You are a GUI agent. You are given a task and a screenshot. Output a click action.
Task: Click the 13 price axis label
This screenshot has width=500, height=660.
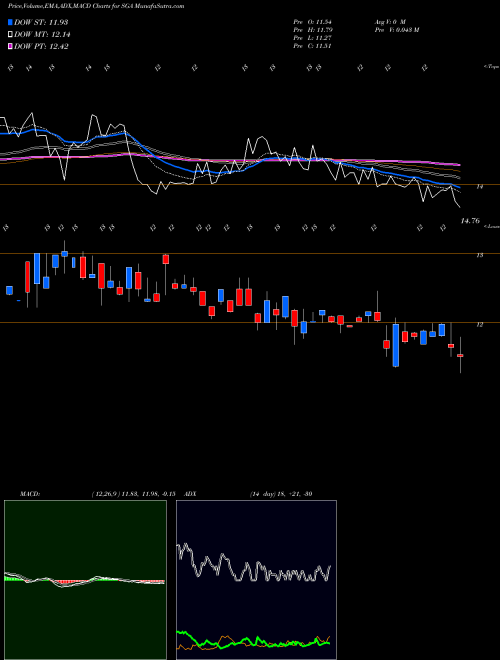pyautogui.click(x=480, y=255)
